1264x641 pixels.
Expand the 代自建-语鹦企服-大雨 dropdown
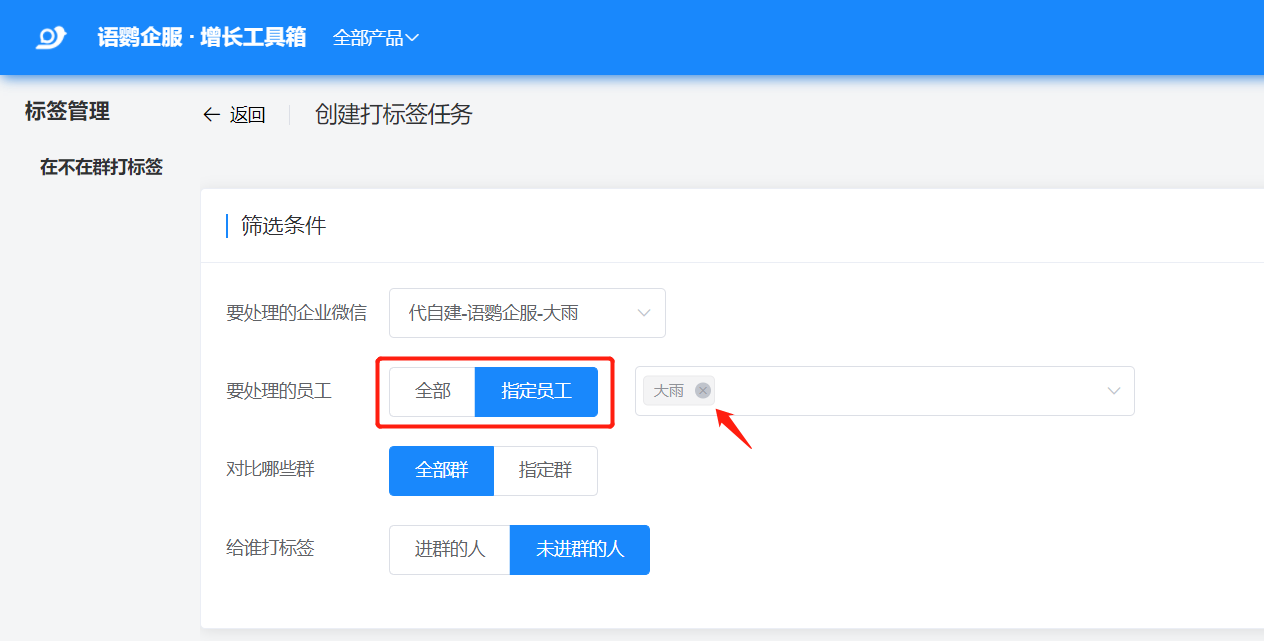(x=527, y=313)
